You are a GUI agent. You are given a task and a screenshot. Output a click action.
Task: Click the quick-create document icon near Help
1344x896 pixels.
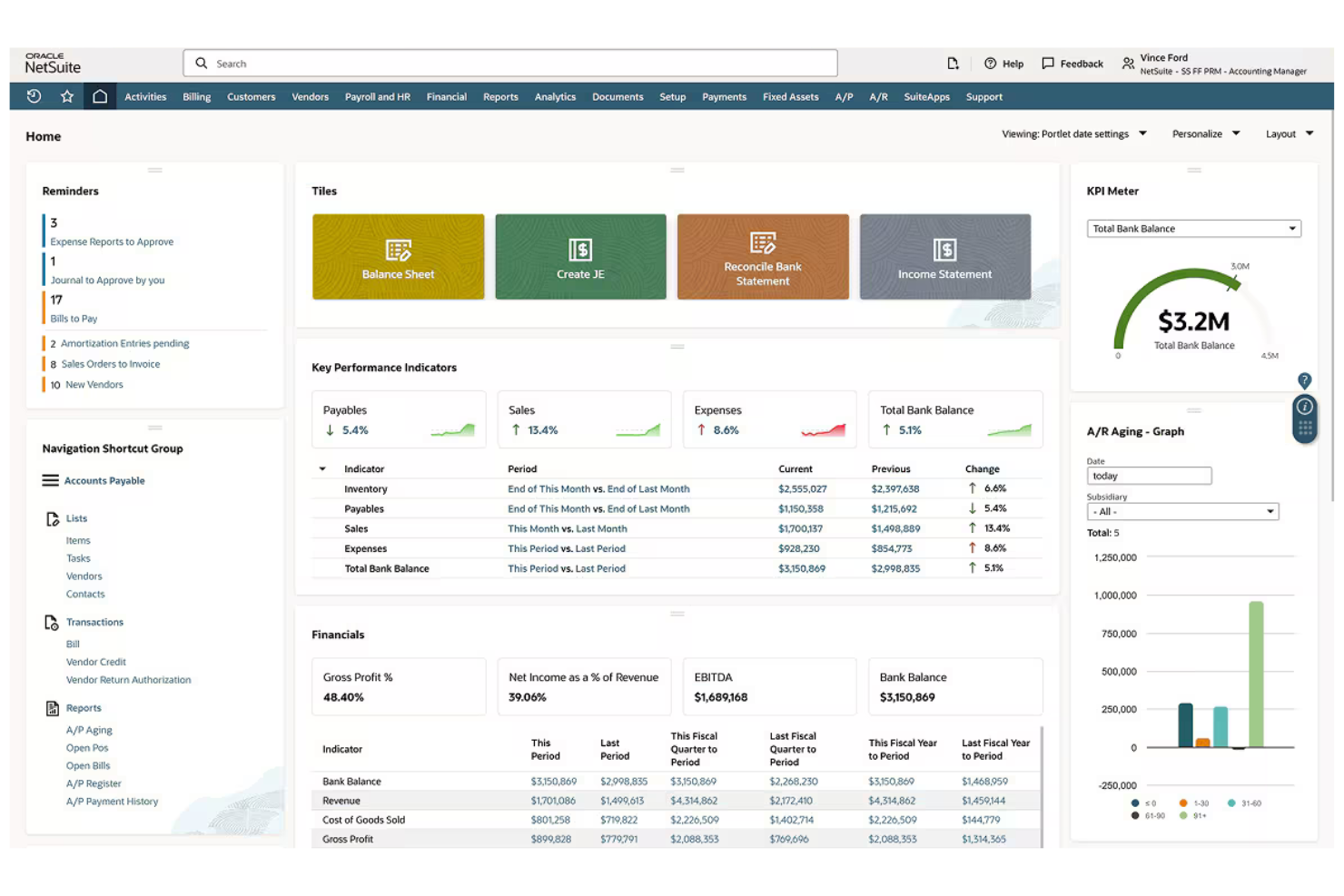coord(952,63)
